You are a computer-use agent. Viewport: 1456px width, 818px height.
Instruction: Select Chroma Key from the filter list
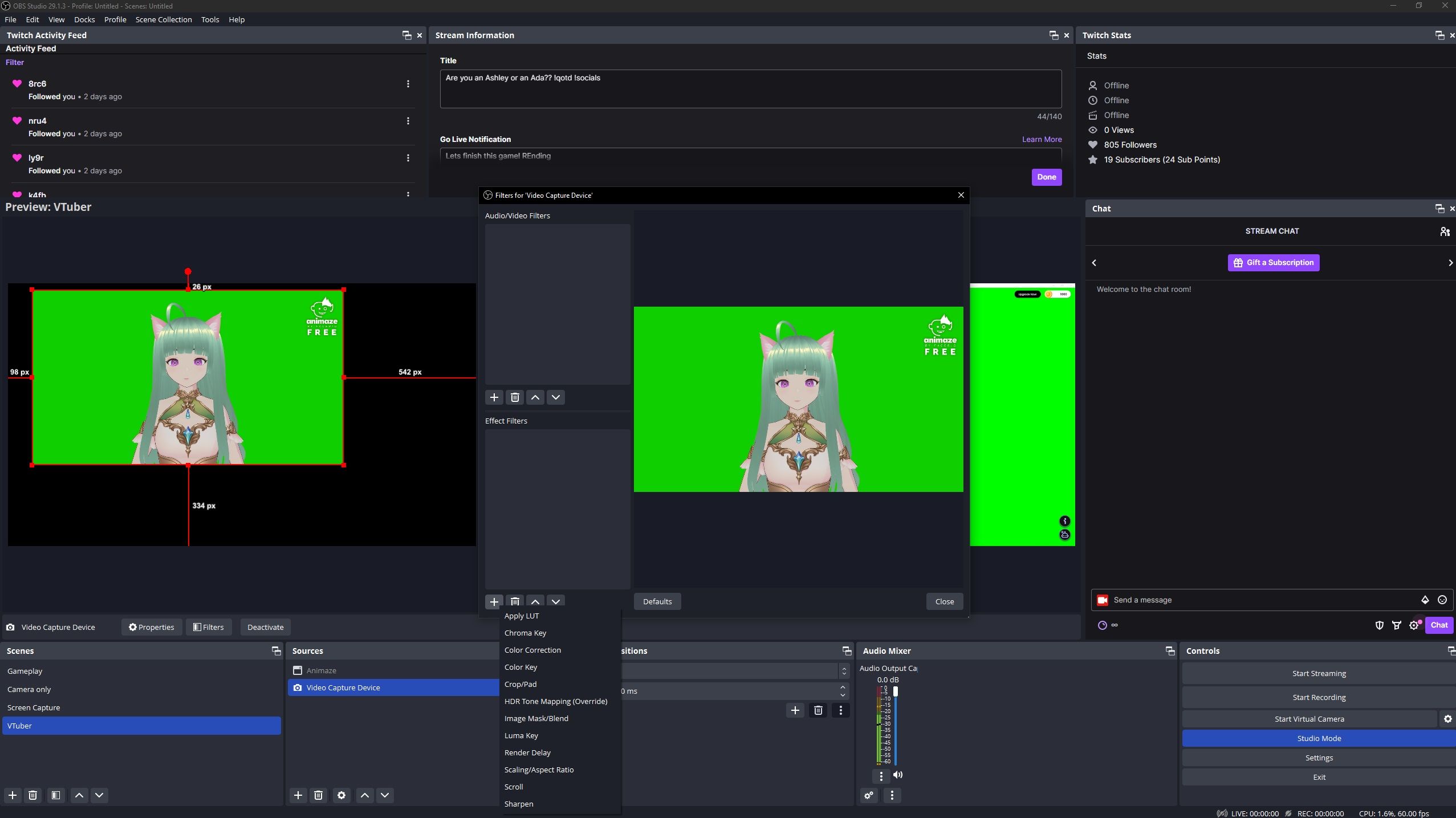click(x=525, y=633)
